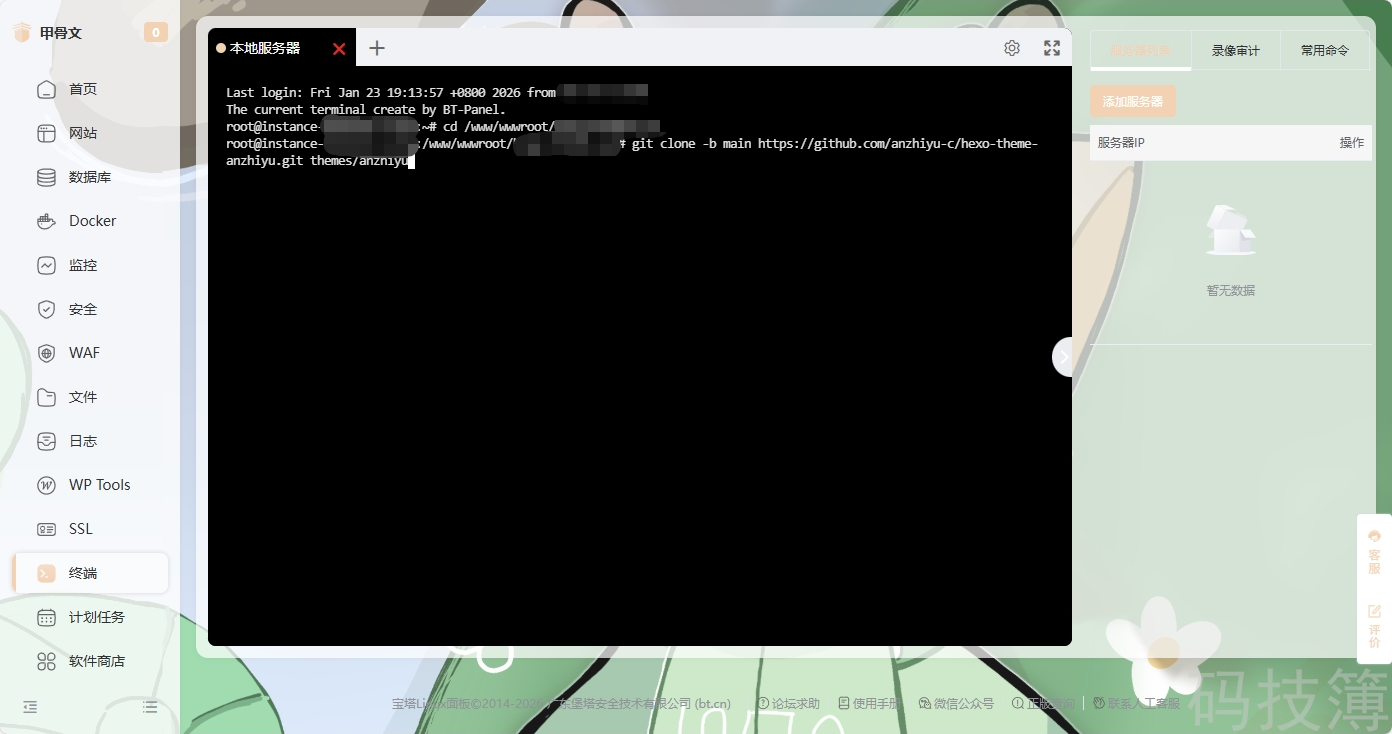The image size is (1392, 734).
Task: Open the 软件商店 app store icon
Action: click(x=46, y=661)
